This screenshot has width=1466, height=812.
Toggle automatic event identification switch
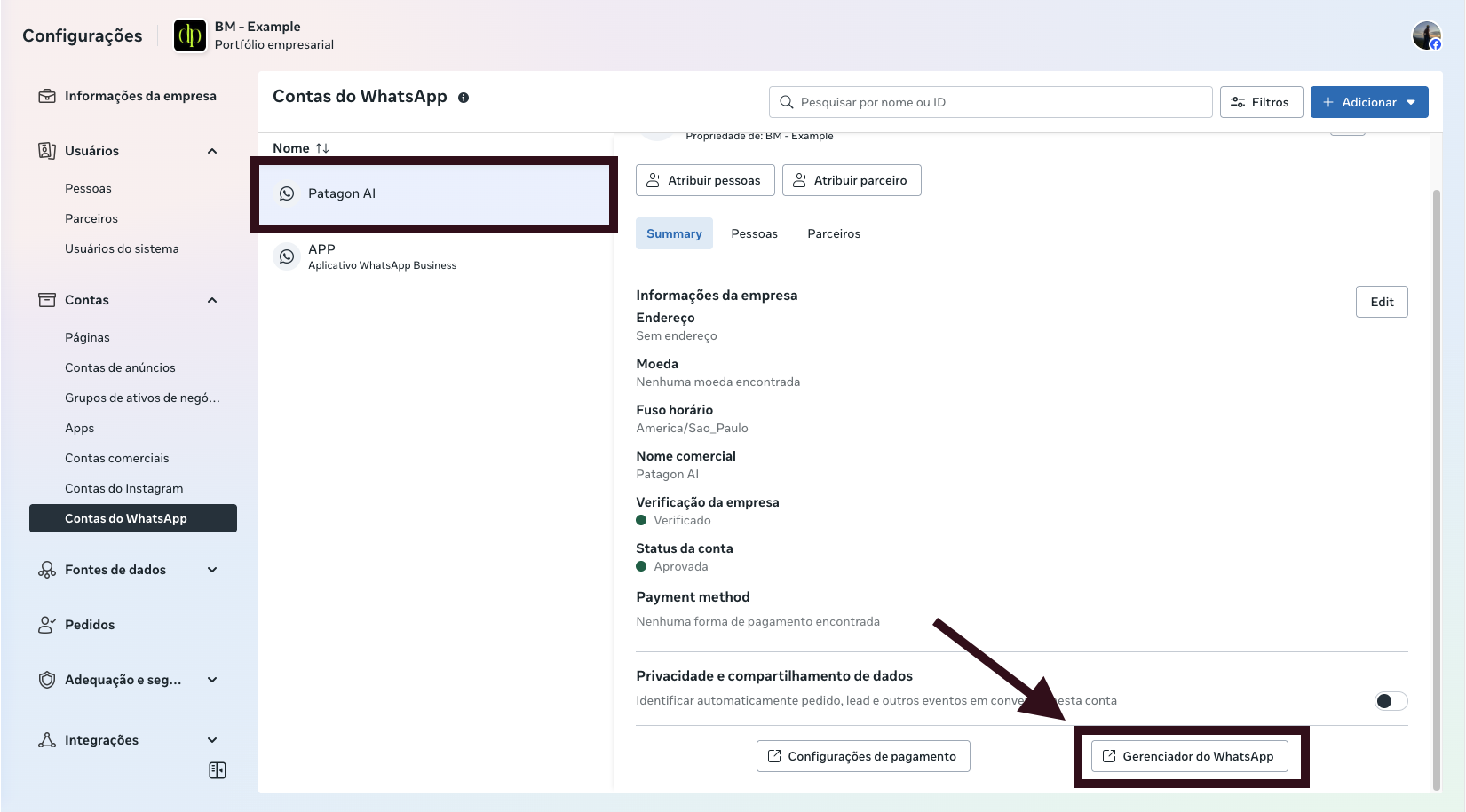point(1391,701)
